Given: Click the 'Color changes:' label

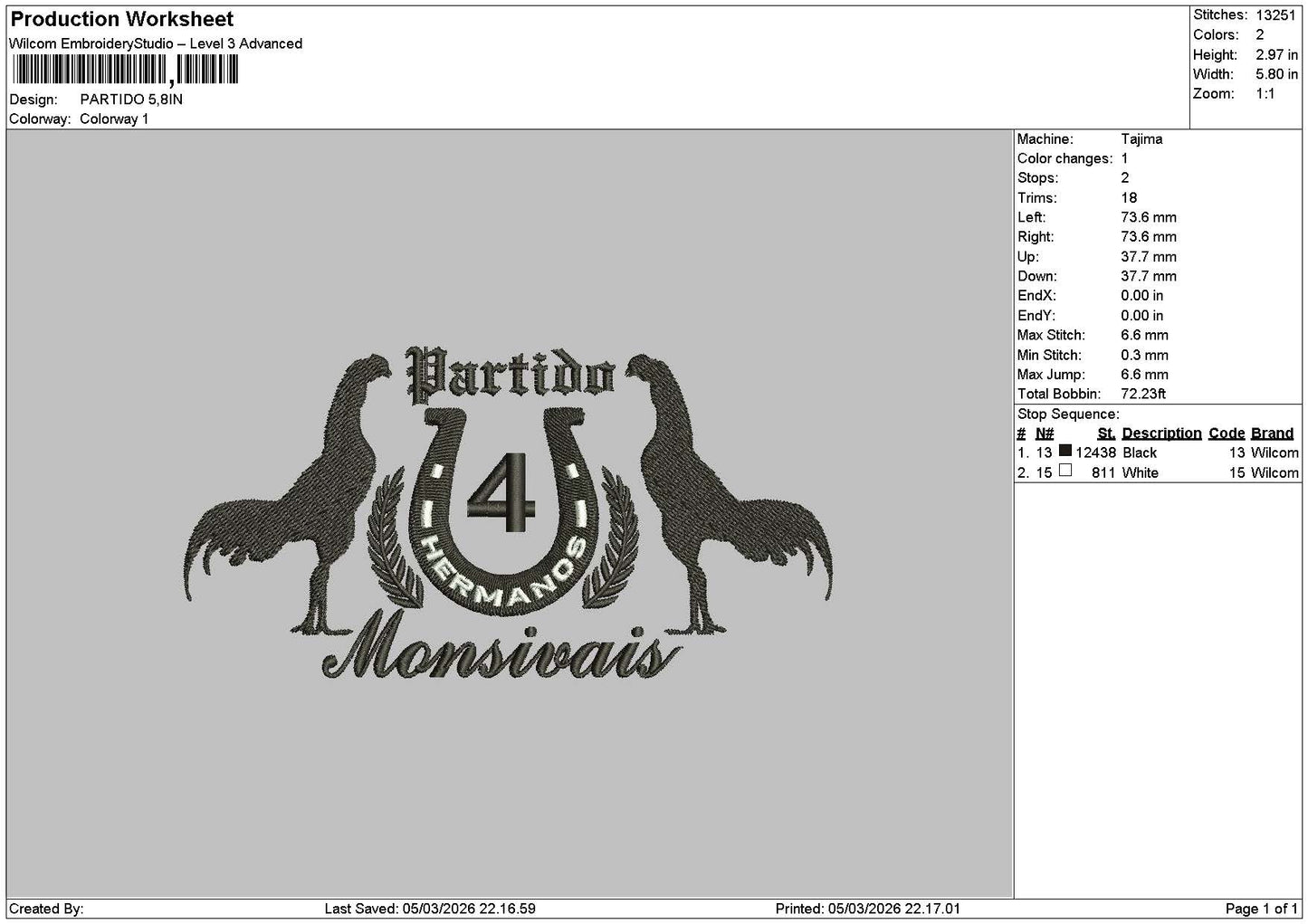Looking at the screenshot, I should click(x=1065, y=158).
